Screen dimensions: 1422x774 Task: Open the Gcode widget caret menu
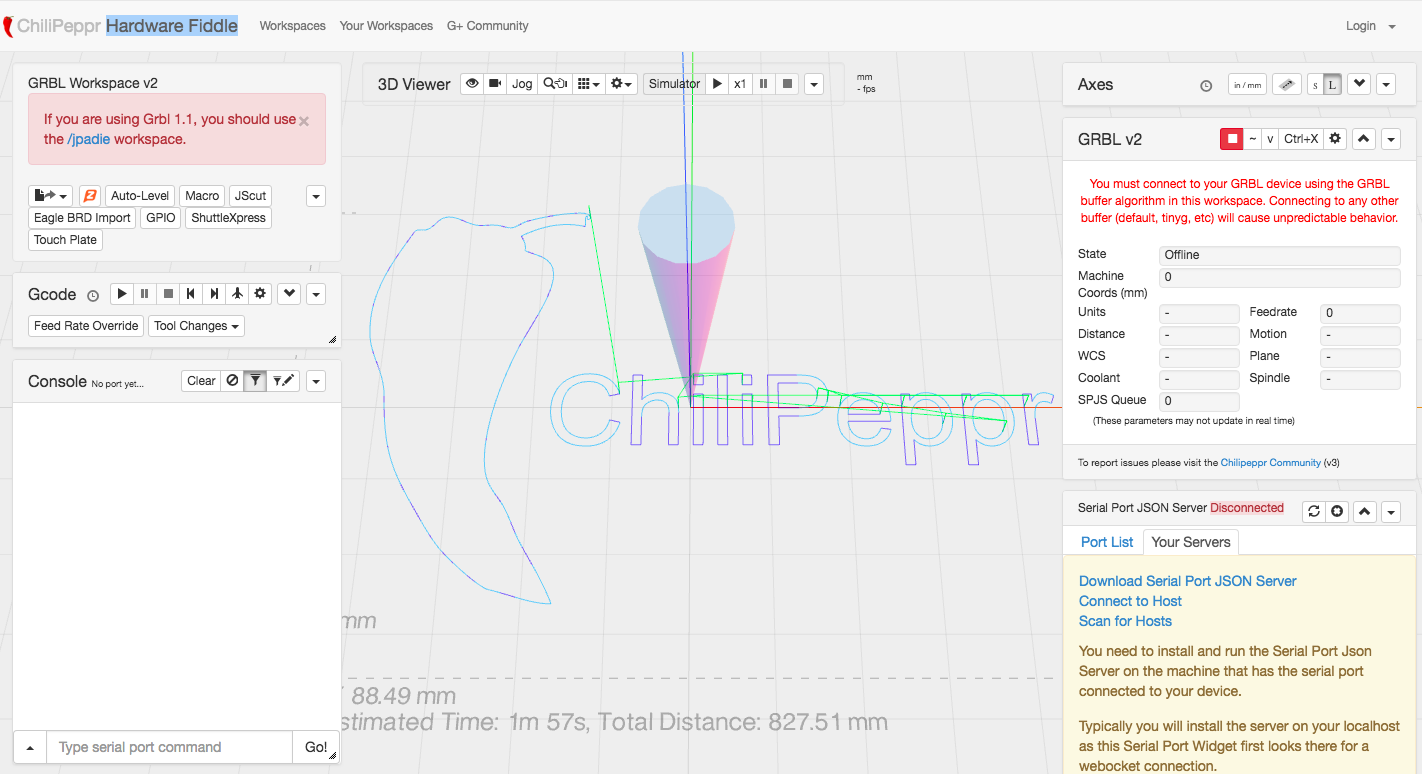point(316,294)
